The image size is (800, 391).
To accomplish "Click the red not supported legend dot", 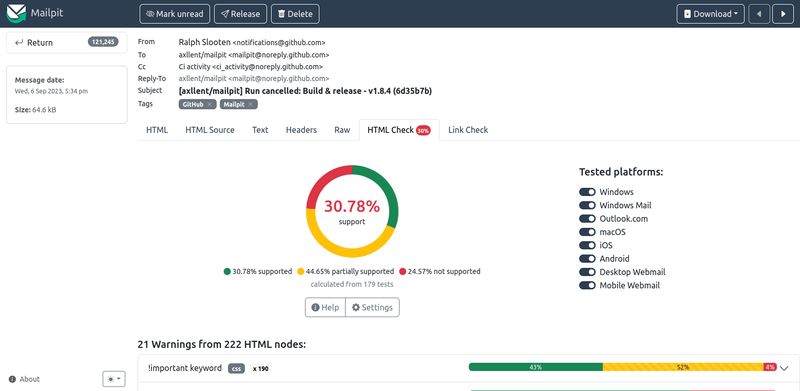I will point(403,272).
